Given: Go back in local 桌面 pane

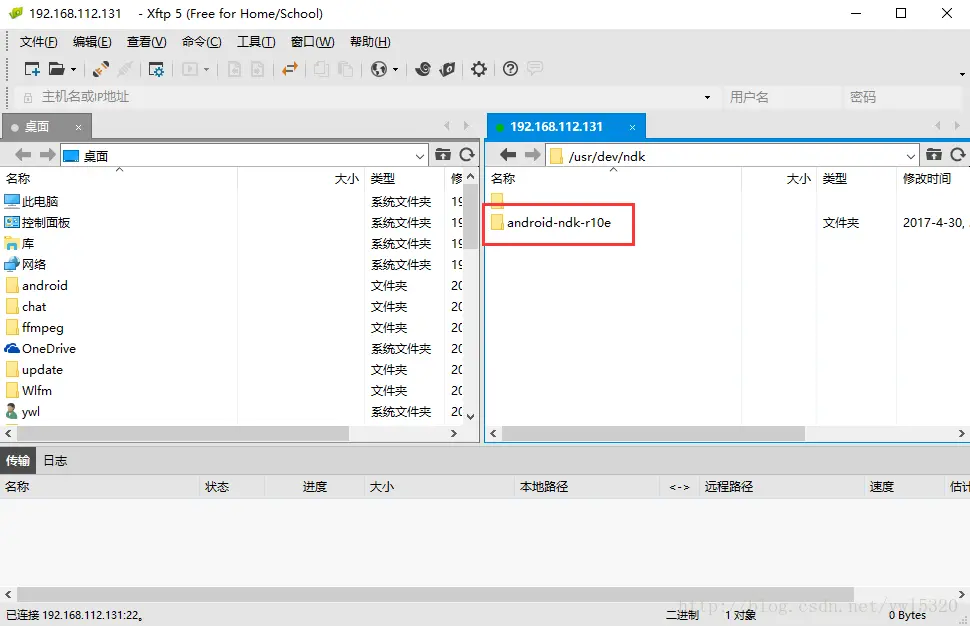Looking at the screenshot, I should (x=23, y=155).
